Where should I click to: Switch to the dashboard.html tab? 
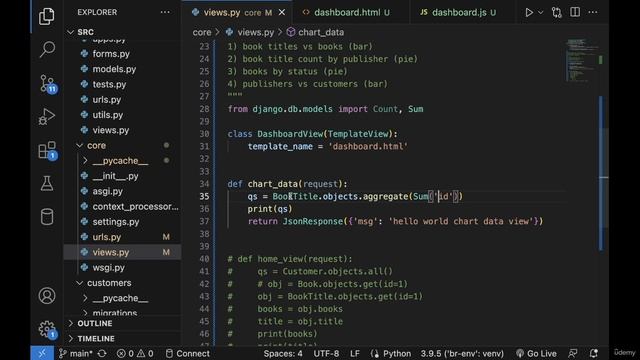tap(346, 13)
